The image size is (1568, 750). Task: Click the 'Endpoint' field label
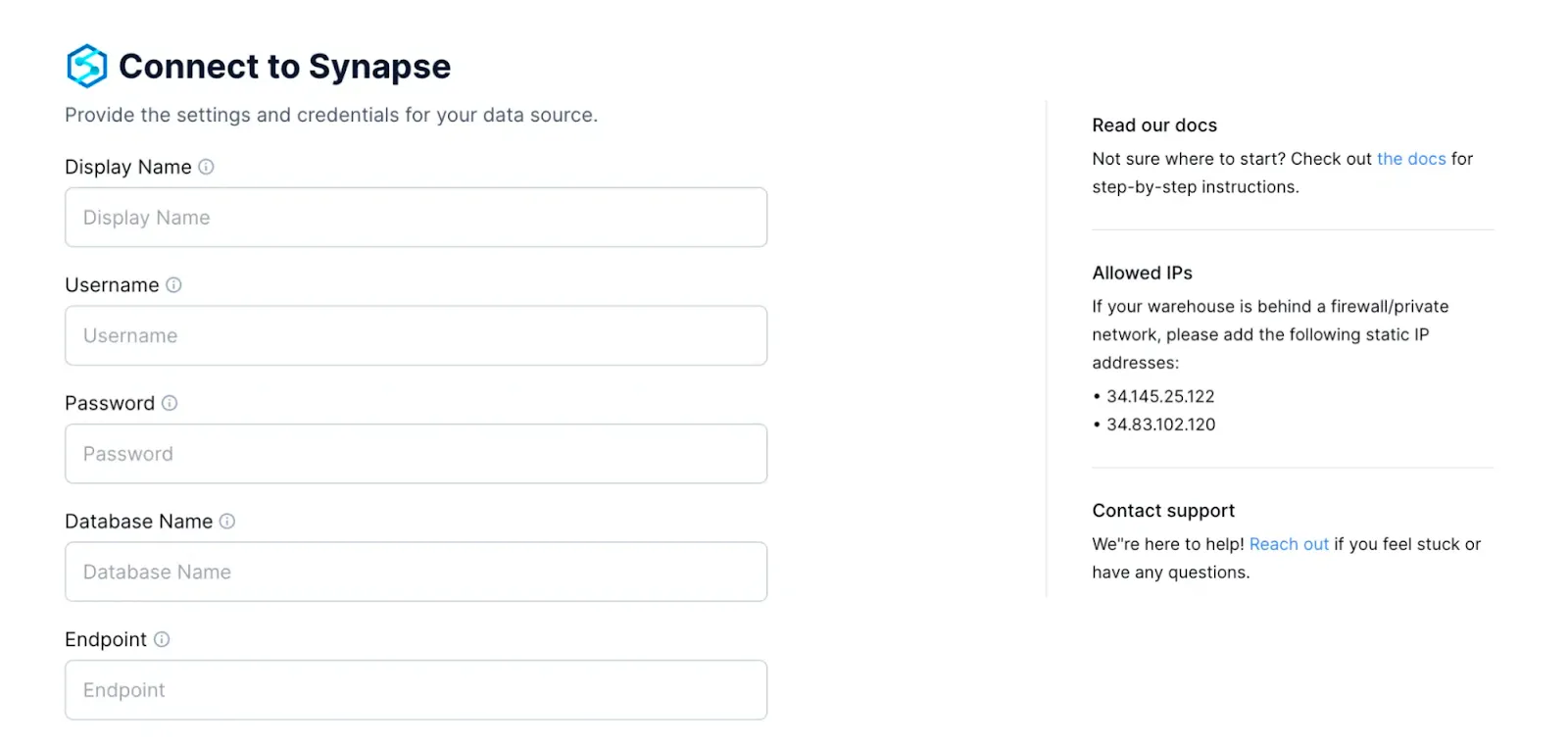[x=106, y=639]
